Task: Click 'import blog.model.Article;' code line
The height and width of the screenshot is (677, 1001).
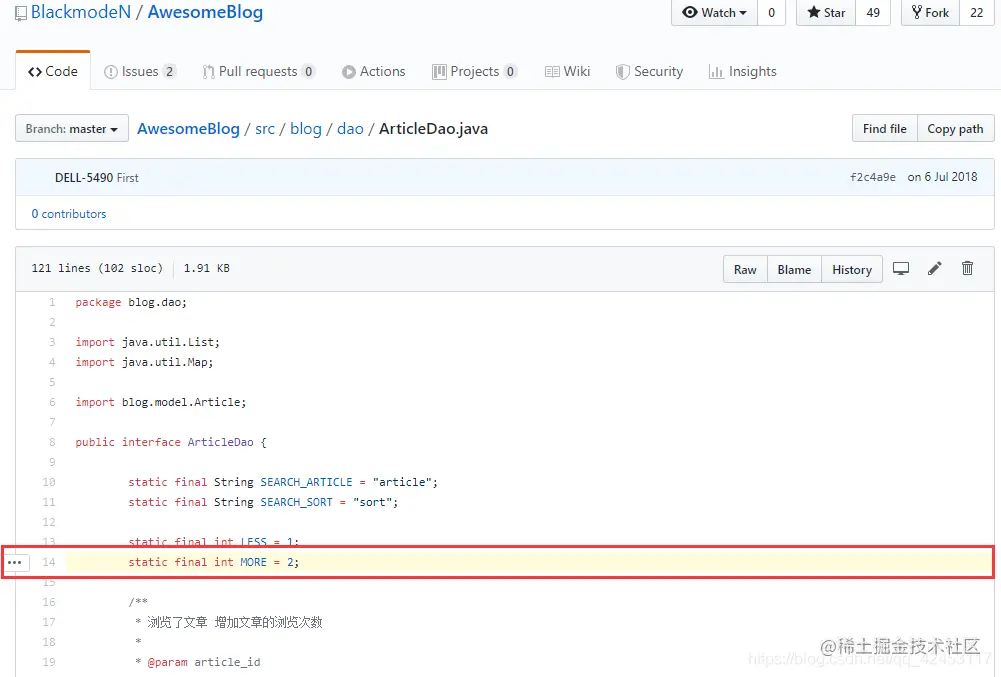Action: [x=161, y=402]
